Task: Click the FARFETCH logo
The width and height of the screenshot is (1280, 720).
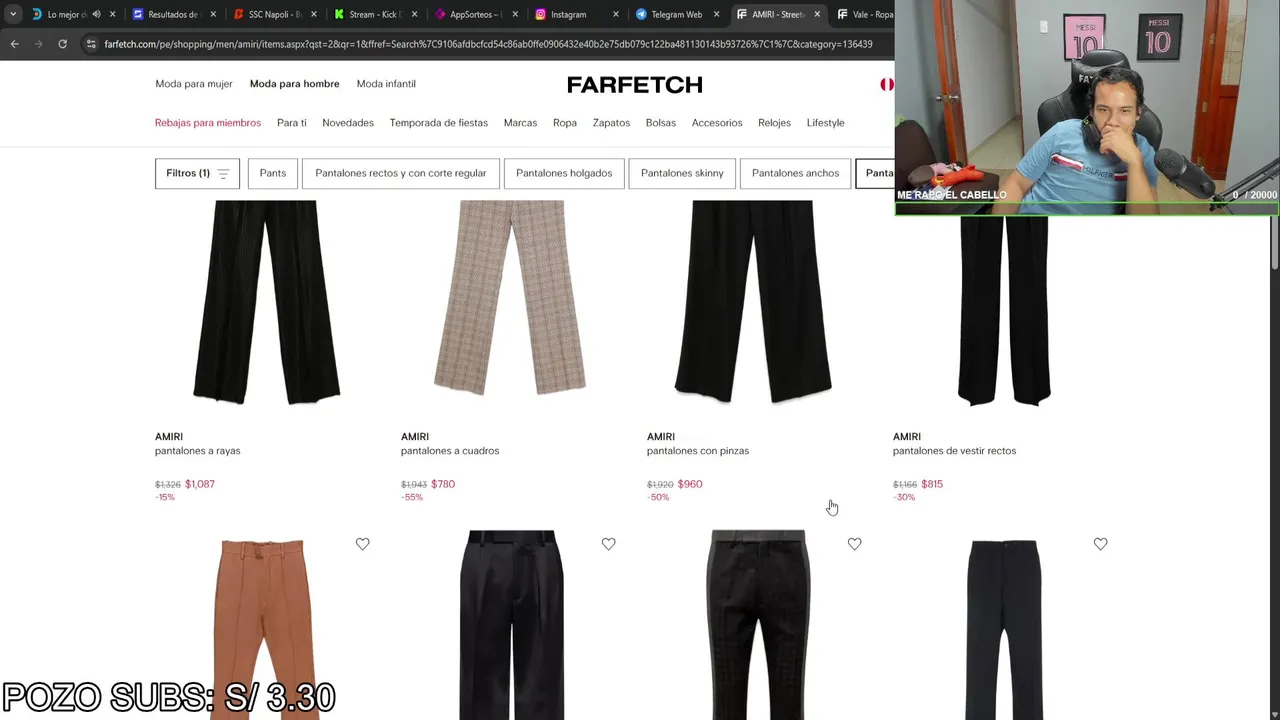Action: [x=635, y=85]
